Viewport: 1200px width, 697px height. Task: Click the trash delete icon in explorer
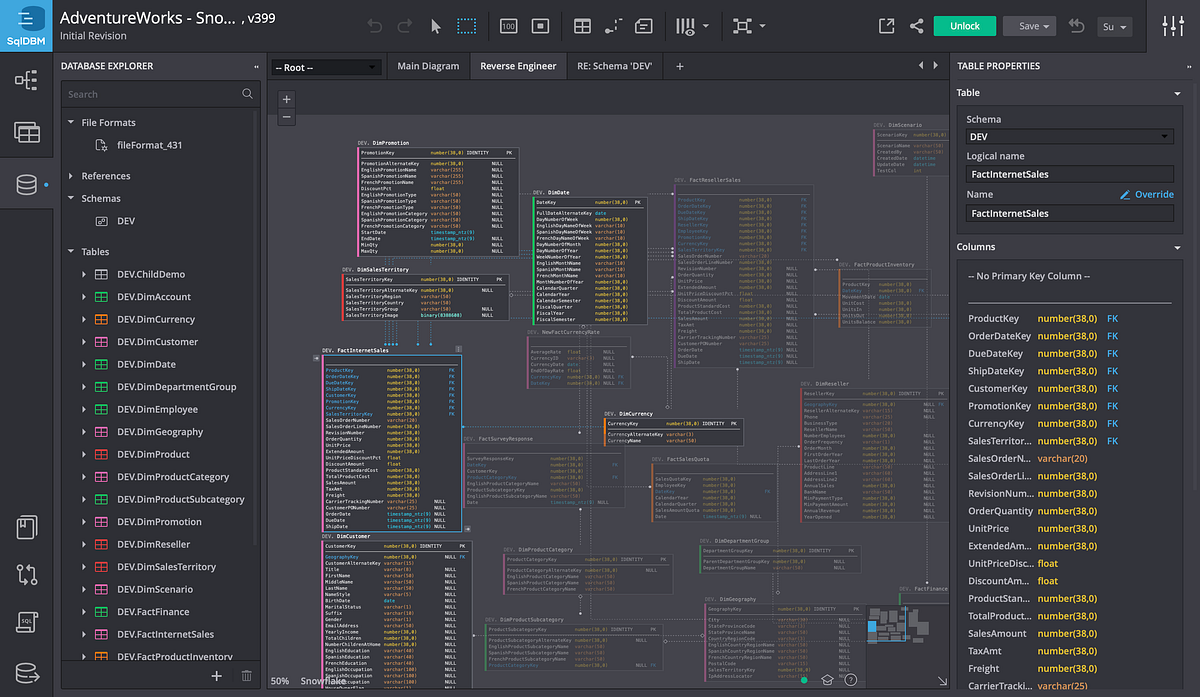pos(246,676)
